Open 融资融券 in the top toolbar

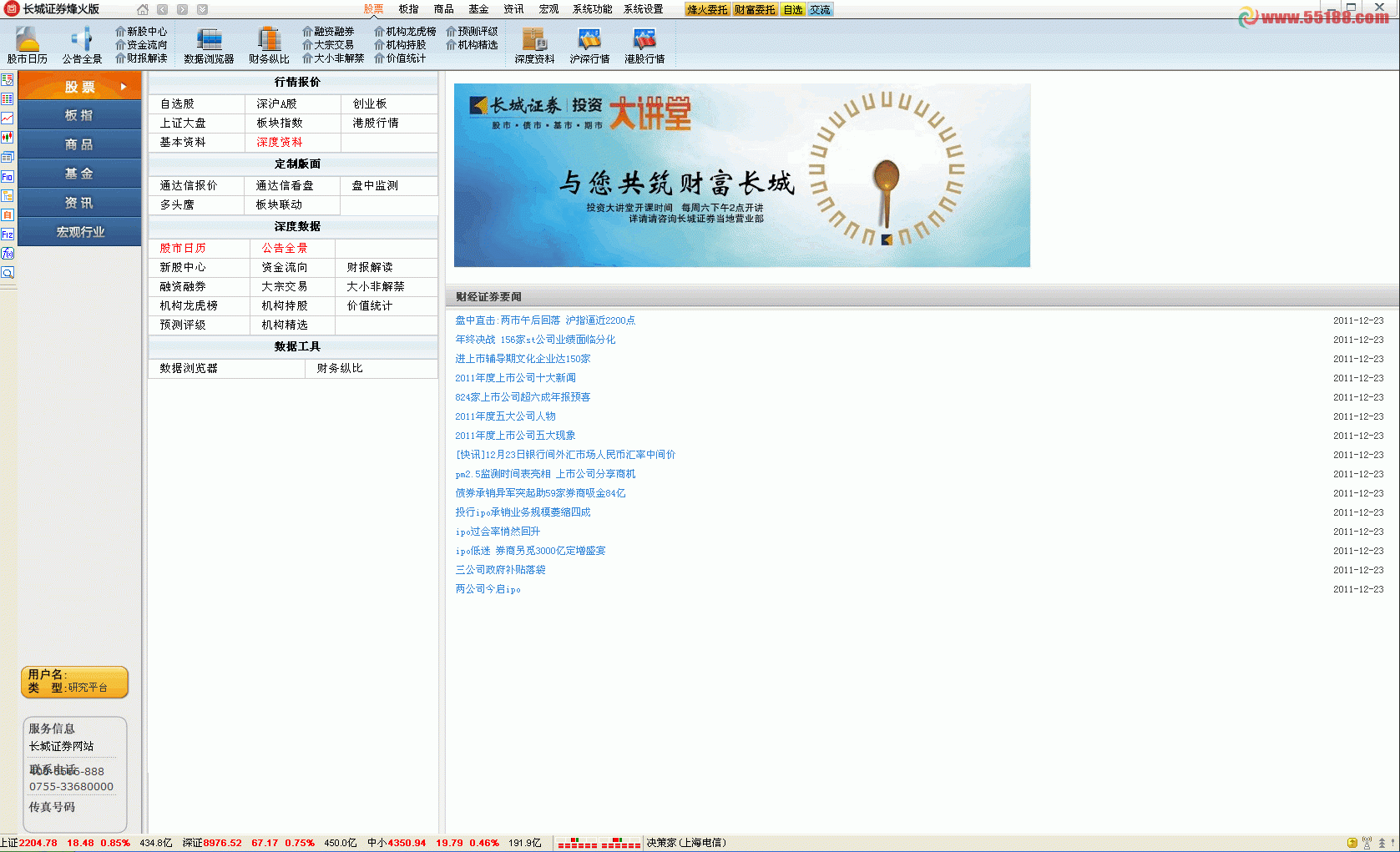pyautogui.click(x=328, y=32)
